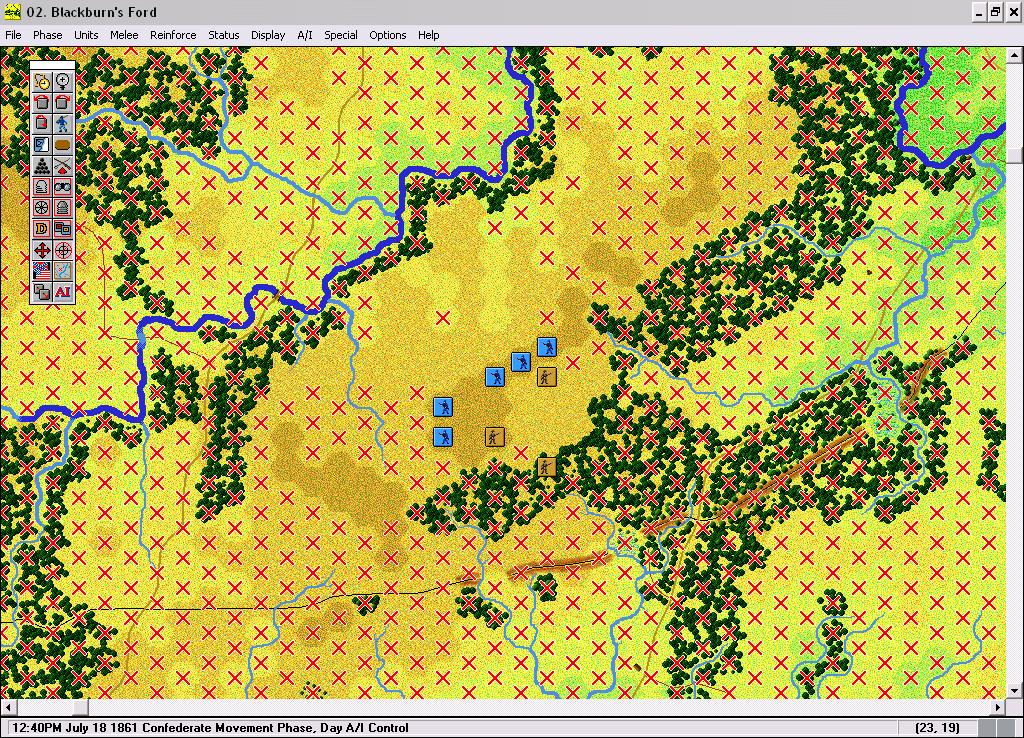Image resolution: width=1024 pixels, height=738 pixels.
Task: Click the jump map icon in toolbar
Action: point(63,270)
